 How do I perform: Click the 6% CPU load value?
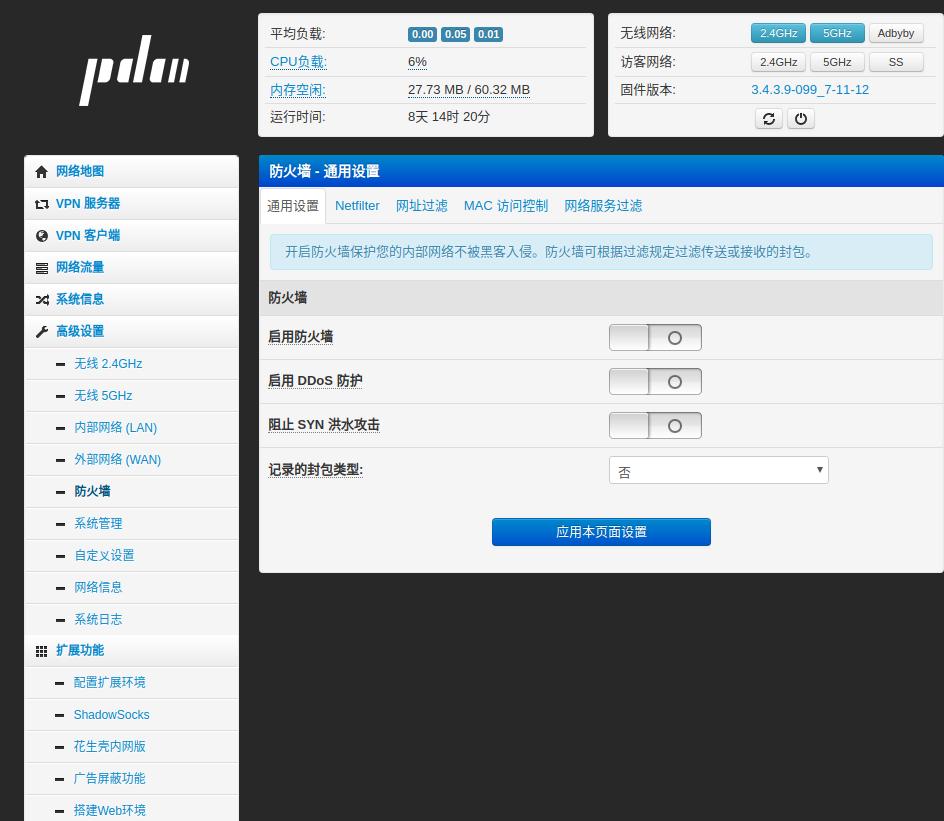[x=417, y=62]
